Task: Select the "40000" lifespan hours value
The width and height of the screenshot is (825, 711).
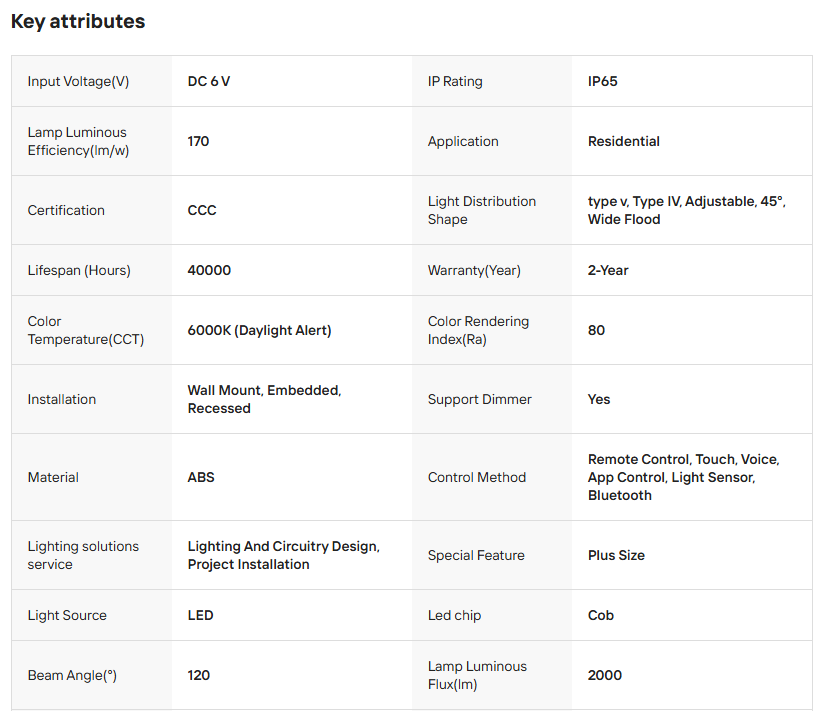Action: point(209,270)
